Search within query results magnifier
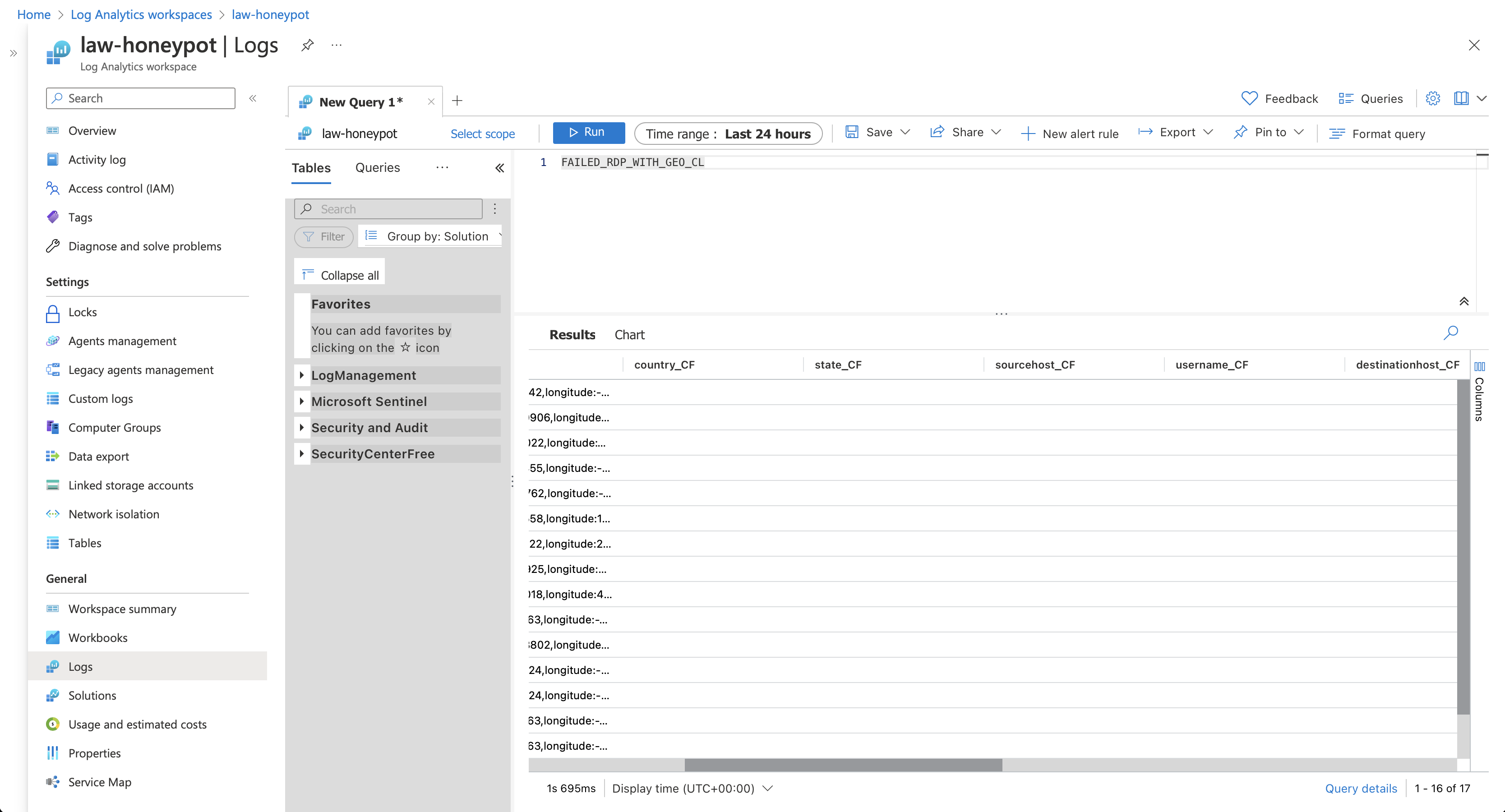This screenshot has width=1505, height=812. coord(1451,333)
